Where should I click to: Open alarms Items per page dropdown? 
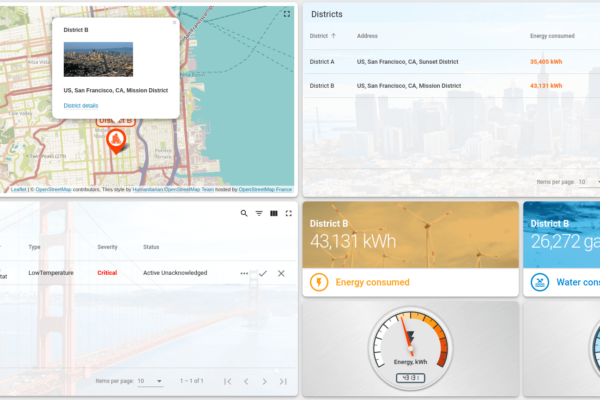pos(150,381)
